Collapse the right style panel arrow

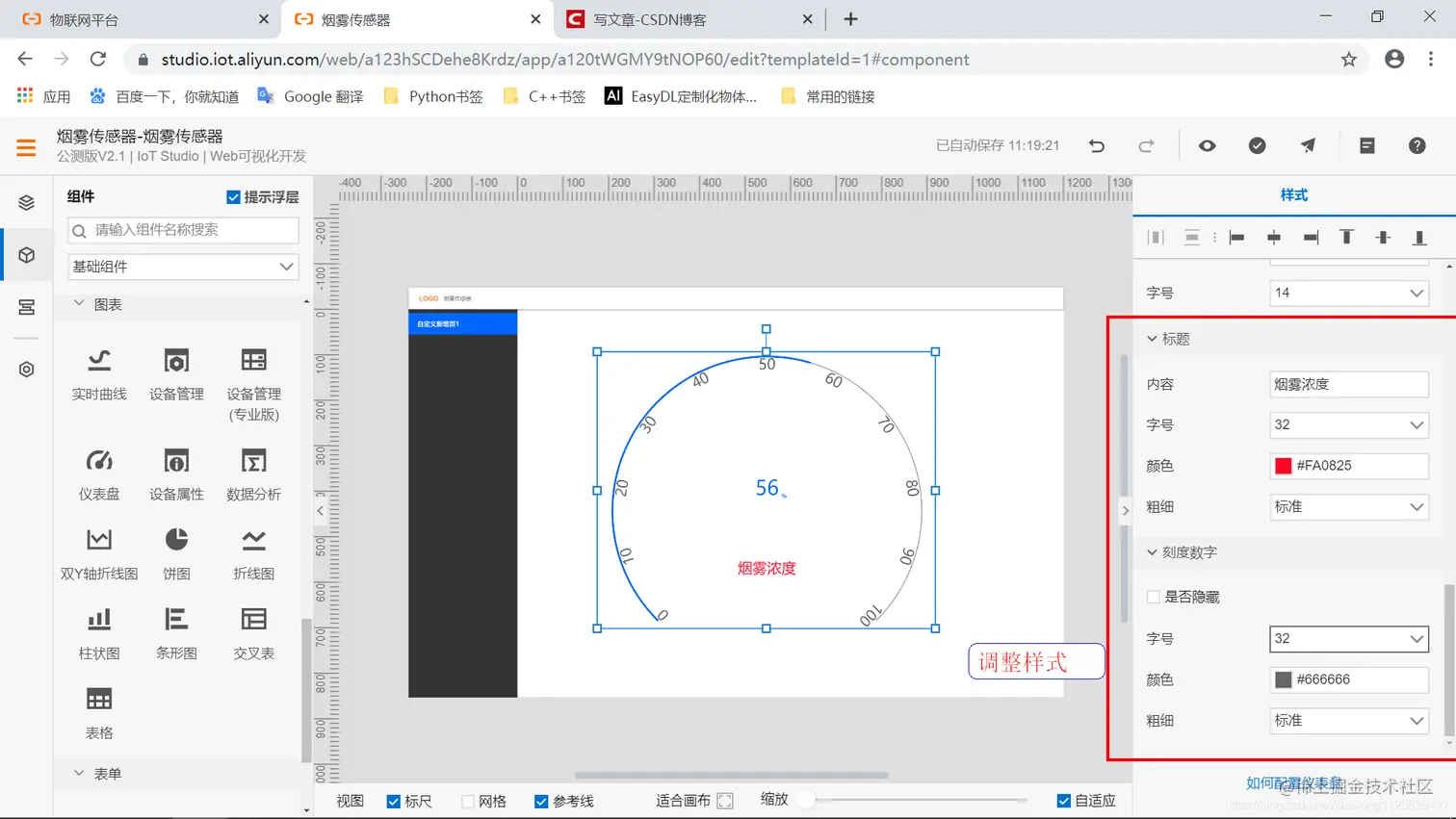[1125, 511]
